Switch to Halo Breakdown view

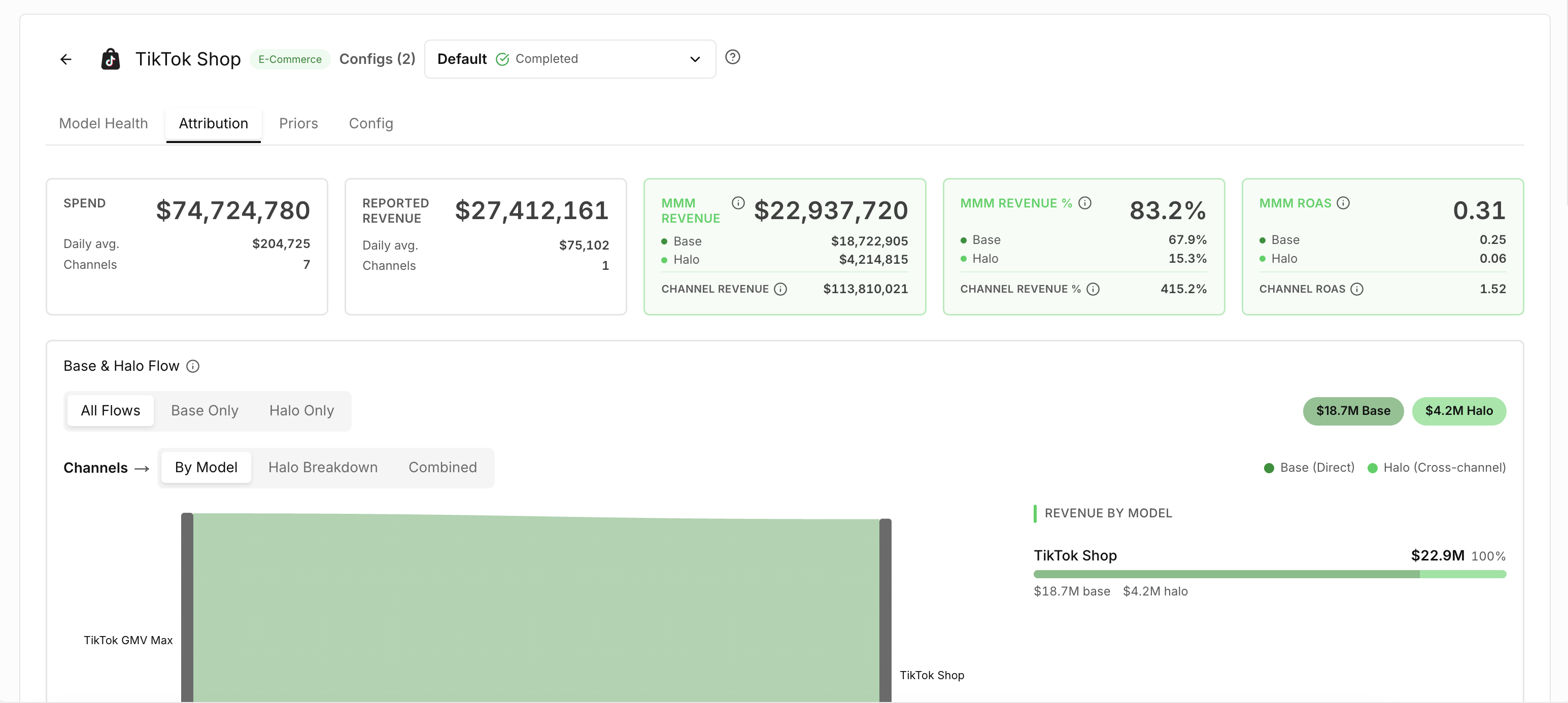tap(323, 468)
